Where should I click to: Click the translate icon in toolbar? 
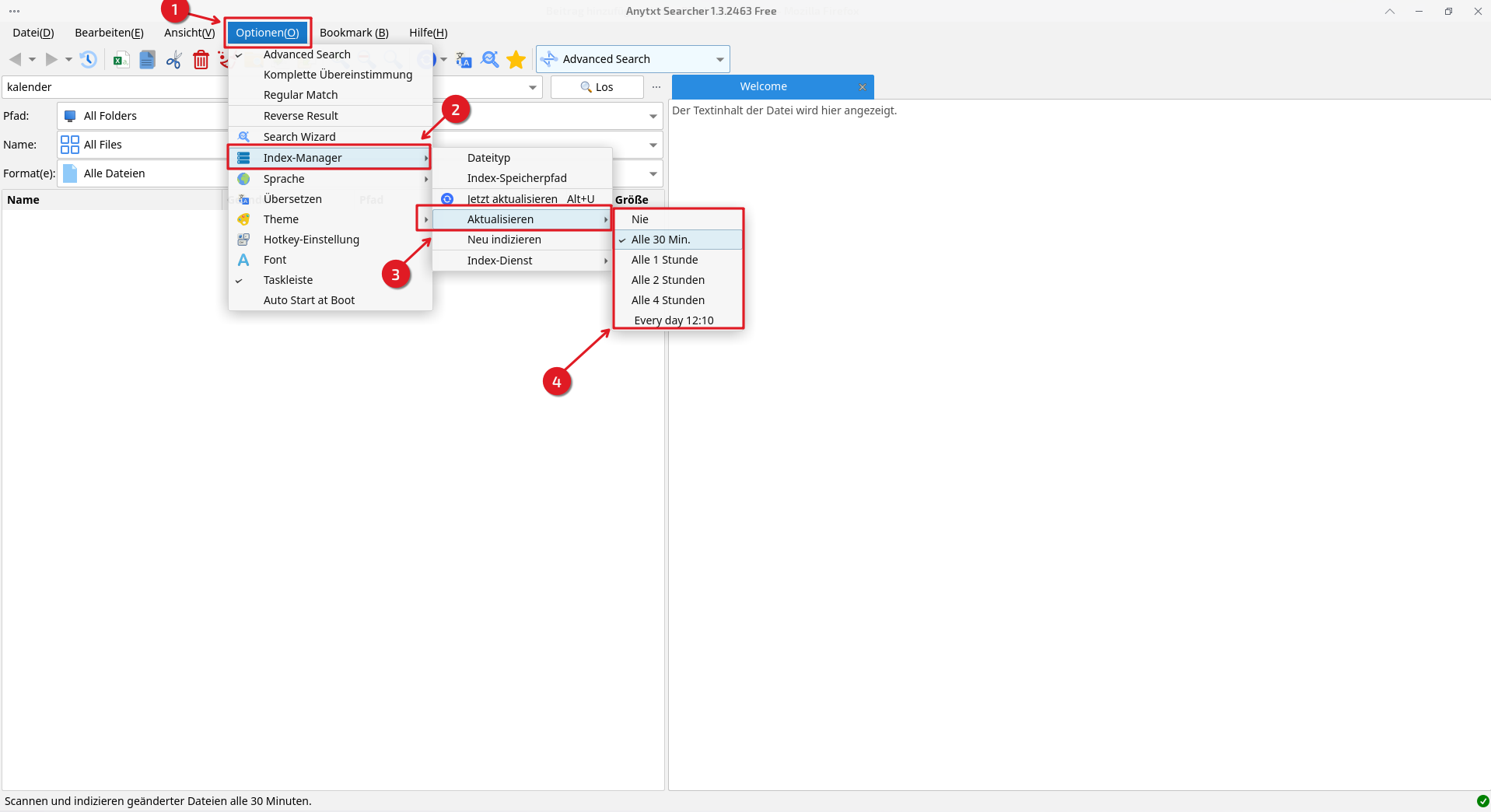pyautogui.click(x=464, y=59)
